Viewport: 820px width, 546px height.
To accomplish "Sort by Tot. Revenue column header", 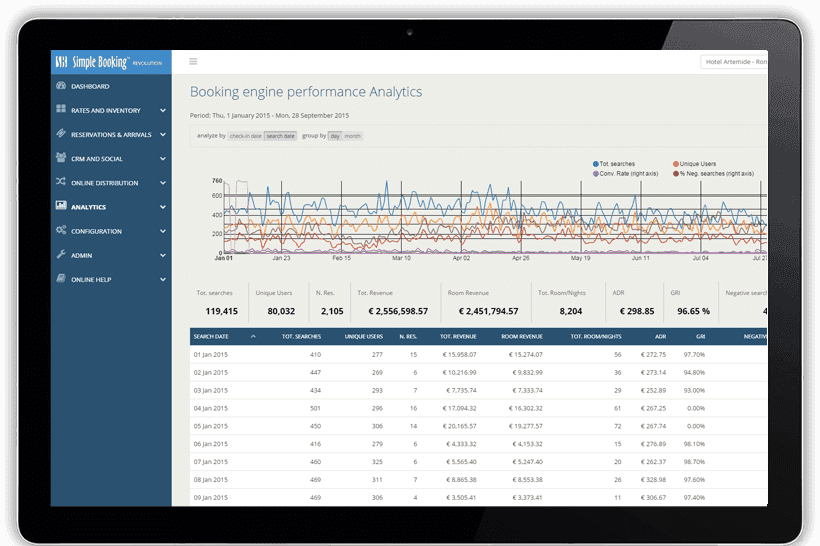I will tap(458, 337).
